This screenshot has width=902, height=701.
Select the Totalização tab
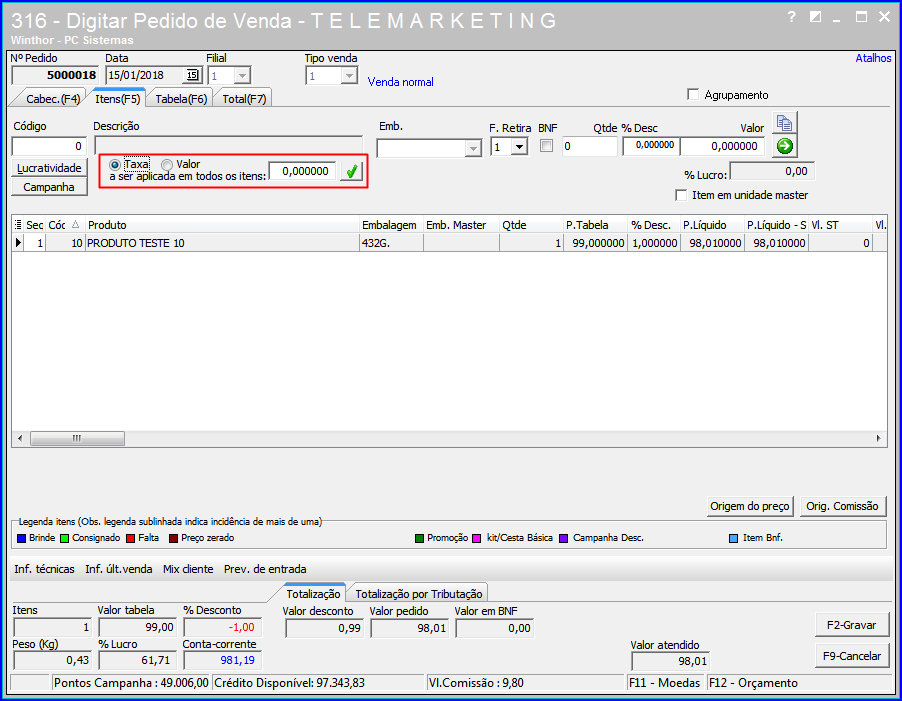[x=313, y=593]
